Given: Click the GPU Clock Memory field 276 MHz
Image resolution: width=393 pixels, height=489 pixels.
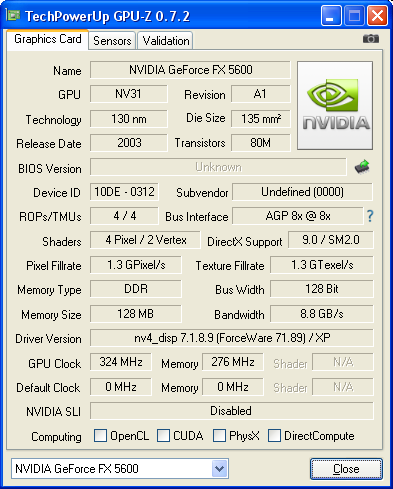Looking at the screenshot, I should [x=233, y=362].
